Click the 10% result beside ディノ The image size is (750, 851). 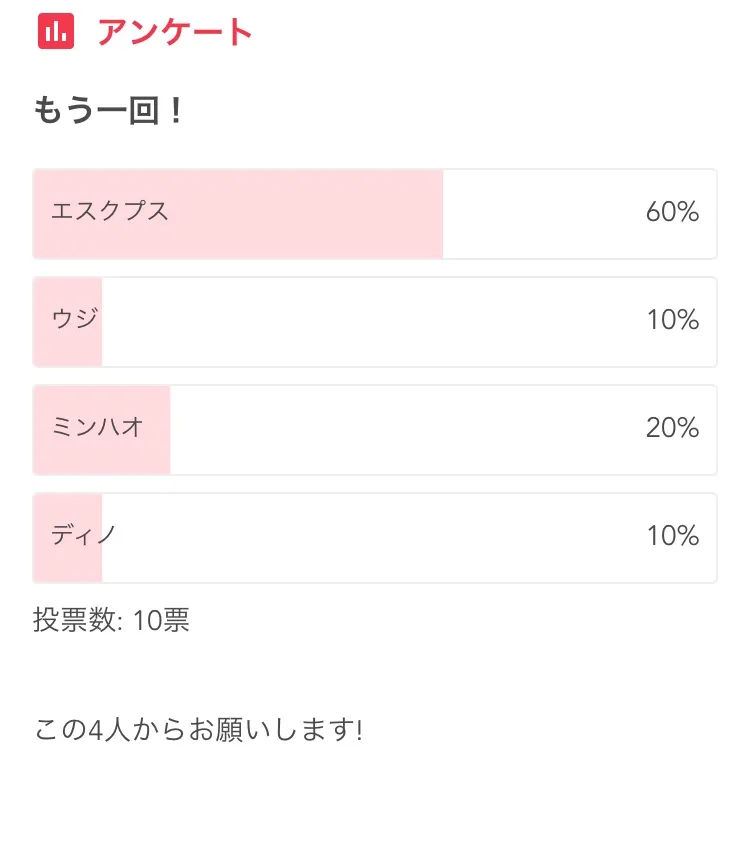(672, 536)
